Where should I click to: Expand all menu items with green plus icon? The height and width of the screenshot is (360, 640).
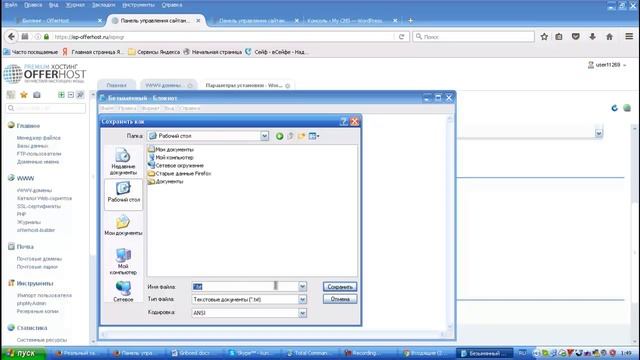[61, 95]
